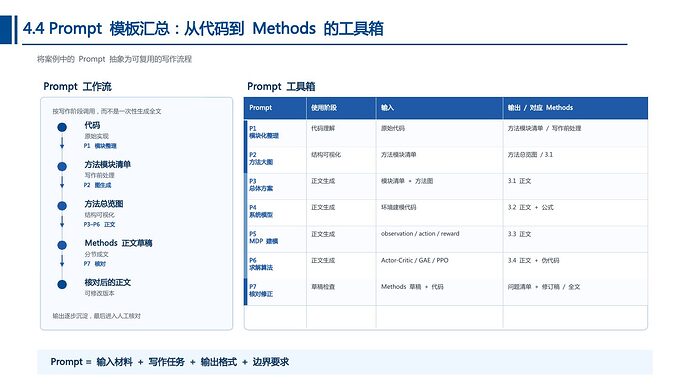The width and height of the screenshot is (690, 388).
Task: Click the '输入' table column header
Action: [387, 107]
